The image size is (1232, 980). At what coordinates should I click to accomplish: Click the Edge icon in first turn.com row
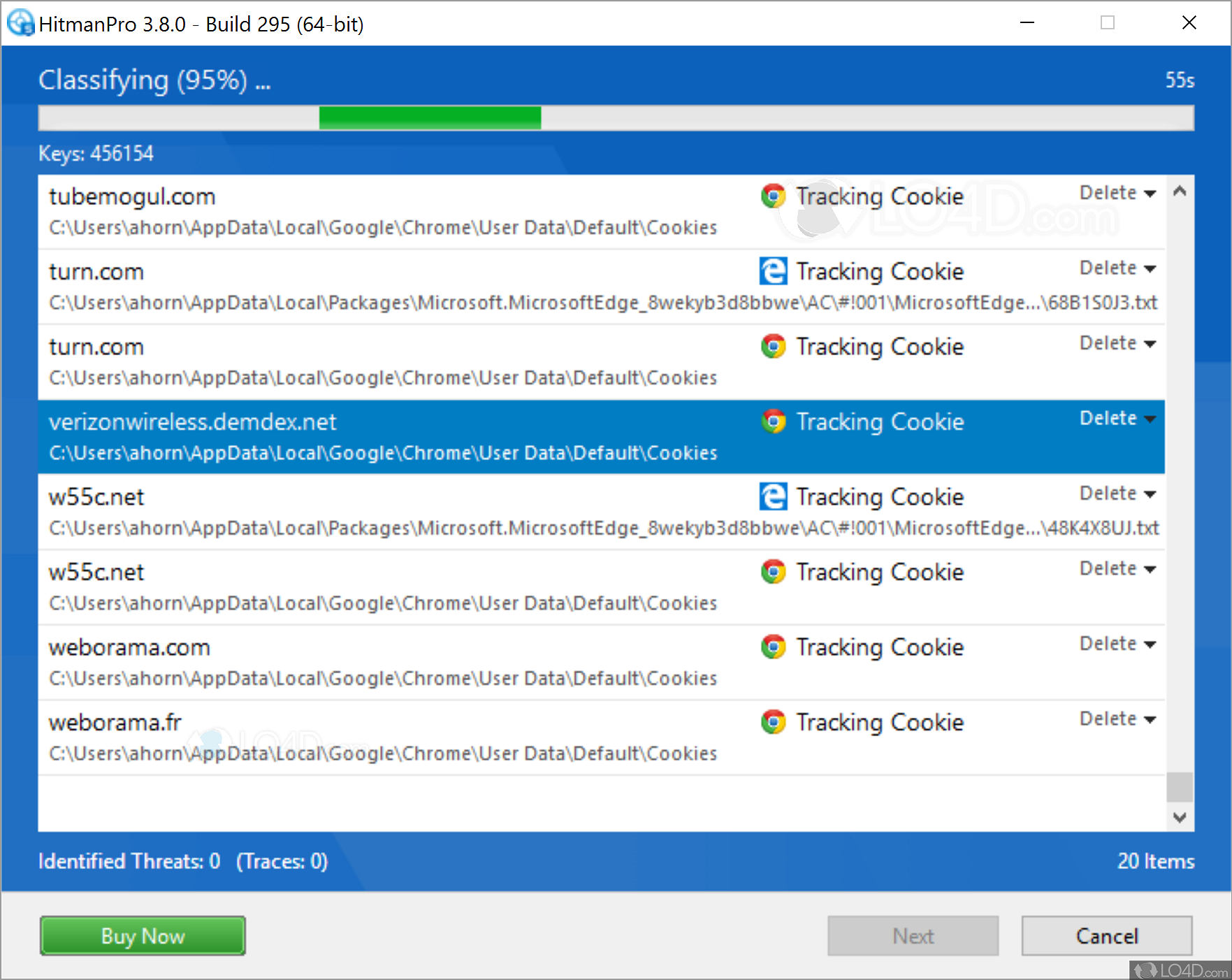click(x=773, y=271)
